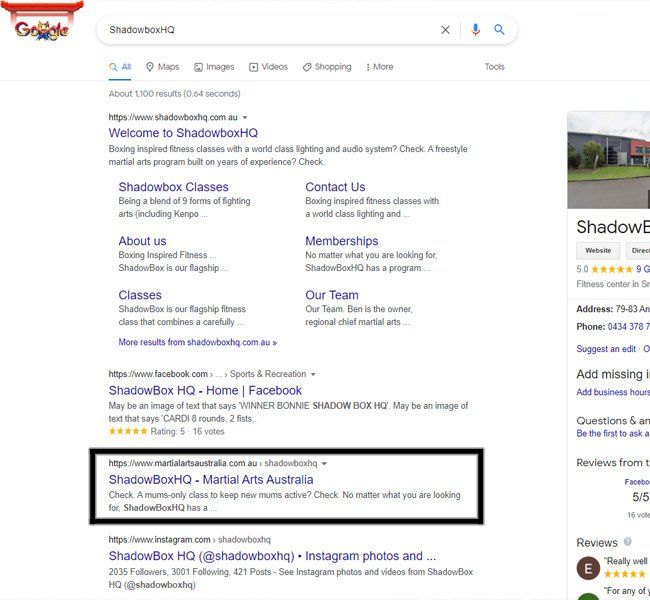Open the Tools filter
Viewport: 650px width, 600px height.
[495, 67]
